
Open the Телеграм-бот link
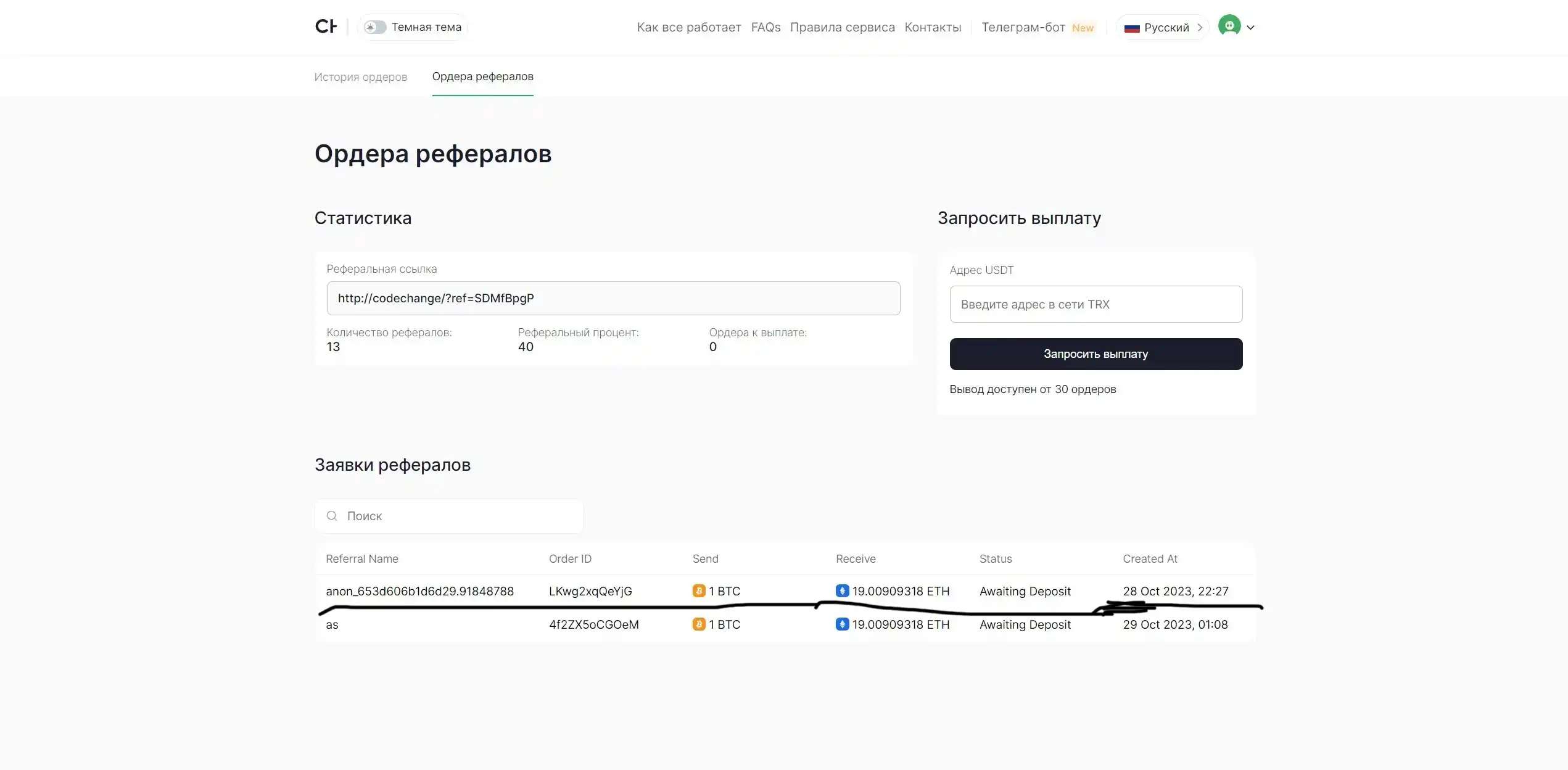1023,27
